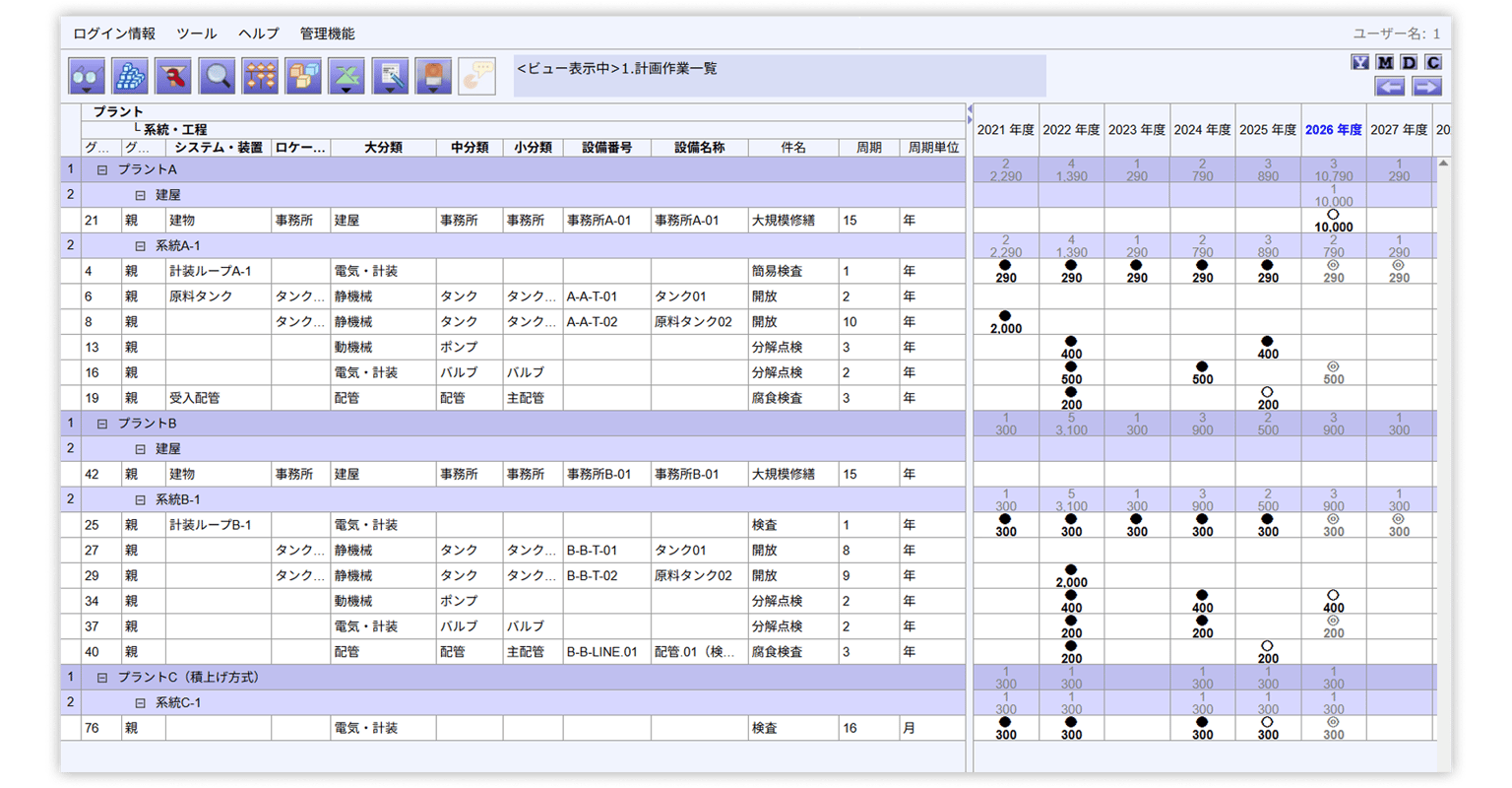Click the right arrow timeline navigation button
Viewport: 1512px width, 788px height.
point(1427,87)
